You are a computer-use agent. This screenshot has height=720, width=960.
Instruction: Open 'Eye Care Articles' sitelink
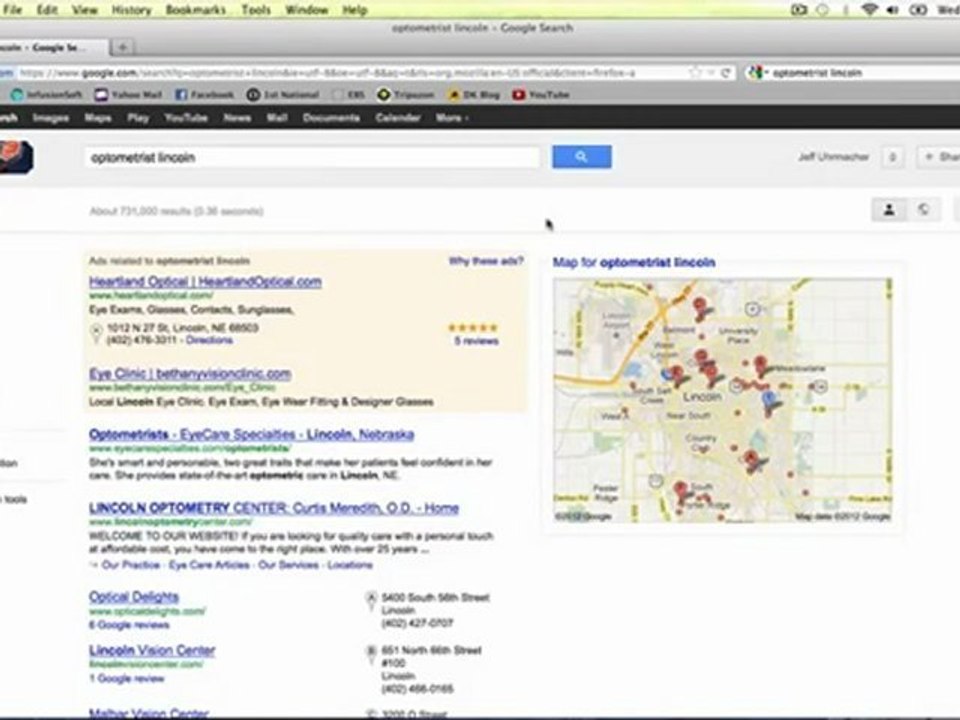[x=209, y=564]
